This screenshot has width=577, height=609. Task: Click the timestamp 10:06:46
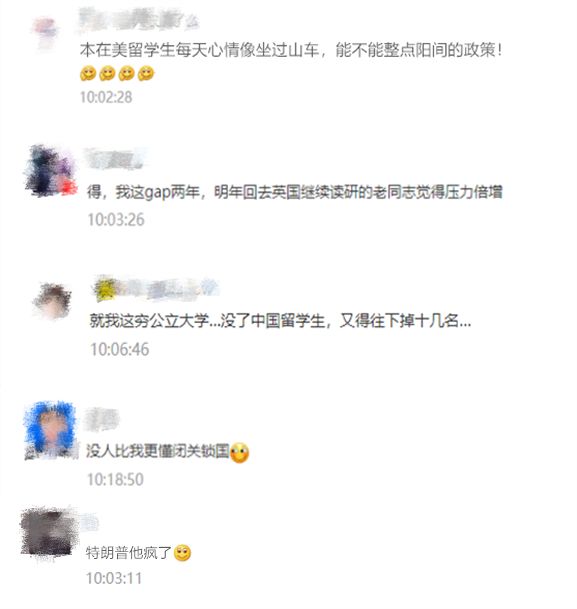coord(120,349)
